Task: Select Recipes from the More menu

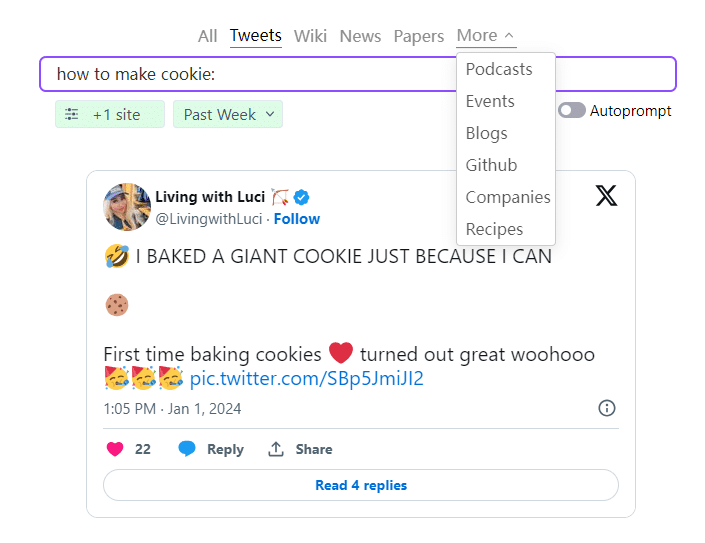Action: (494, 229)
